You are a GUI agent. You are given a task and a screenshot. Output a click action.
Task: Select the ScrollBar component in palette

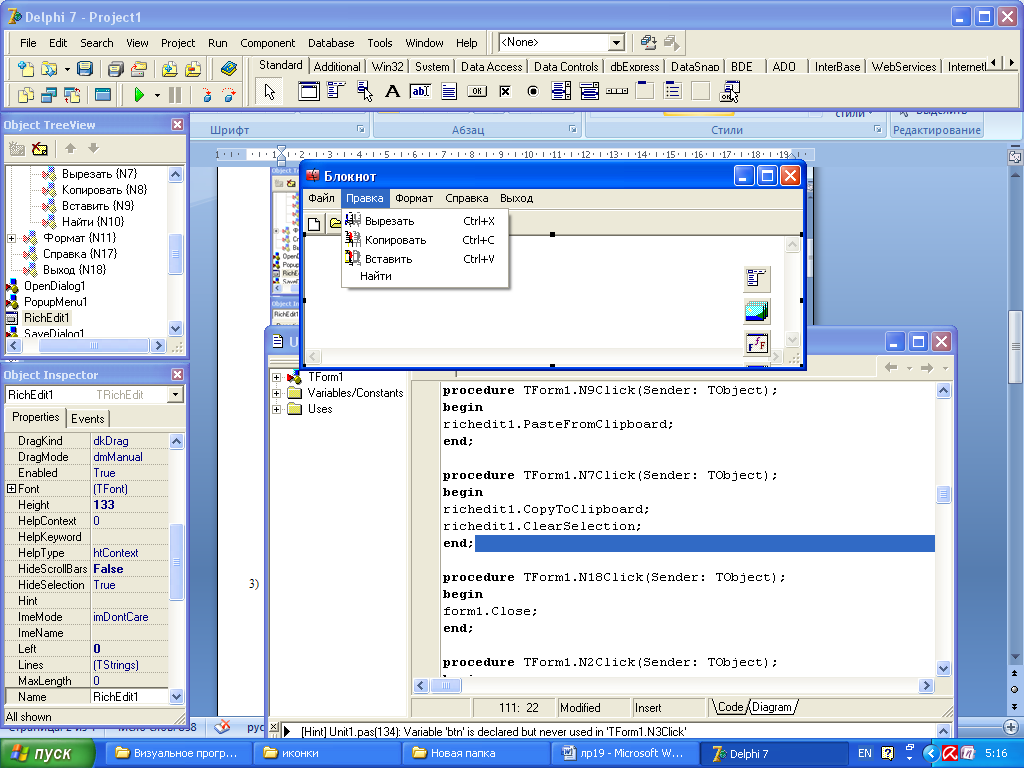tap(617, 91)
